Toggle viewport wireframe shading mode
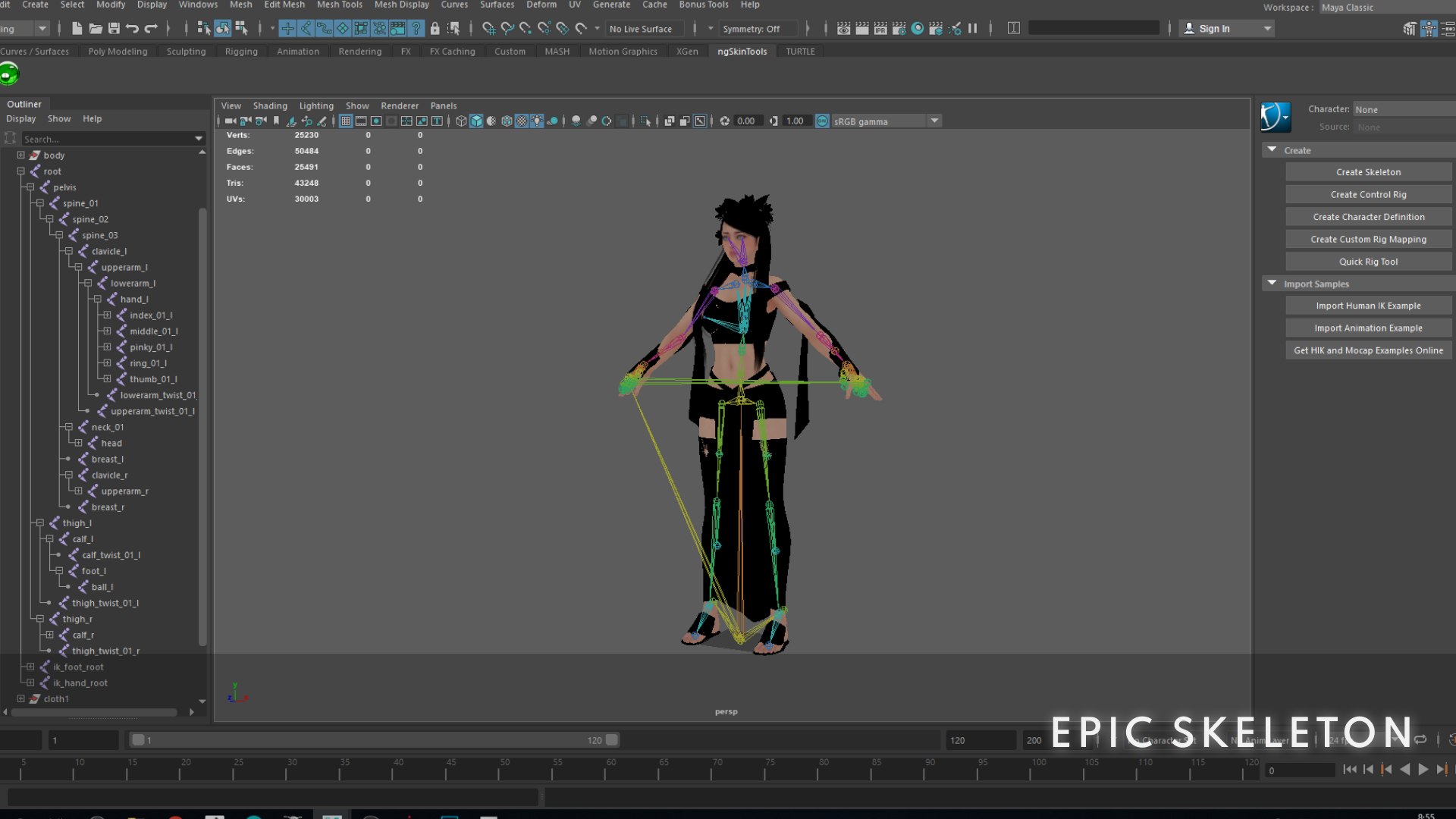 pyautogui.click(x=461, y=121)
